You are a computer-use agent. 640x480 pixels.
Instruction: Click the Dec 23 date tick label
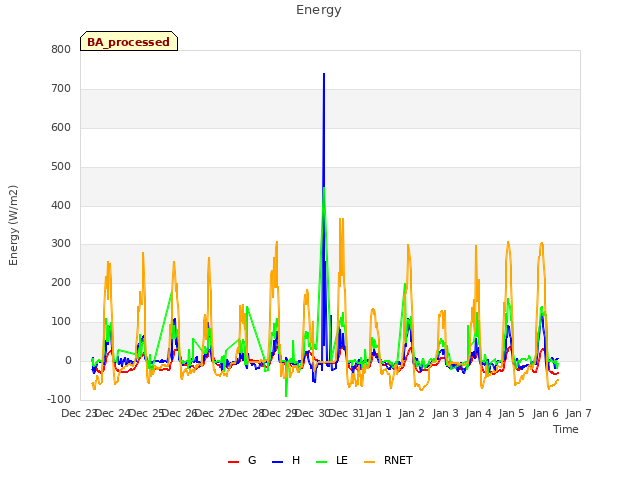tap(79, 413)
